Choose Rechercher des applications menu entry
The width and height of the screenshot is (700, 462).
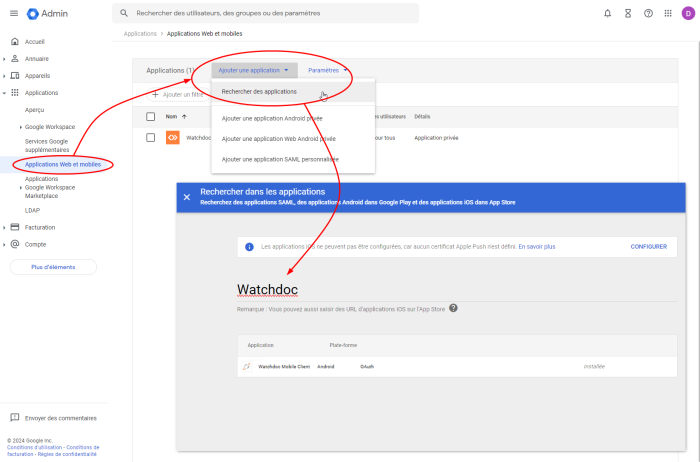coord(259,92)
